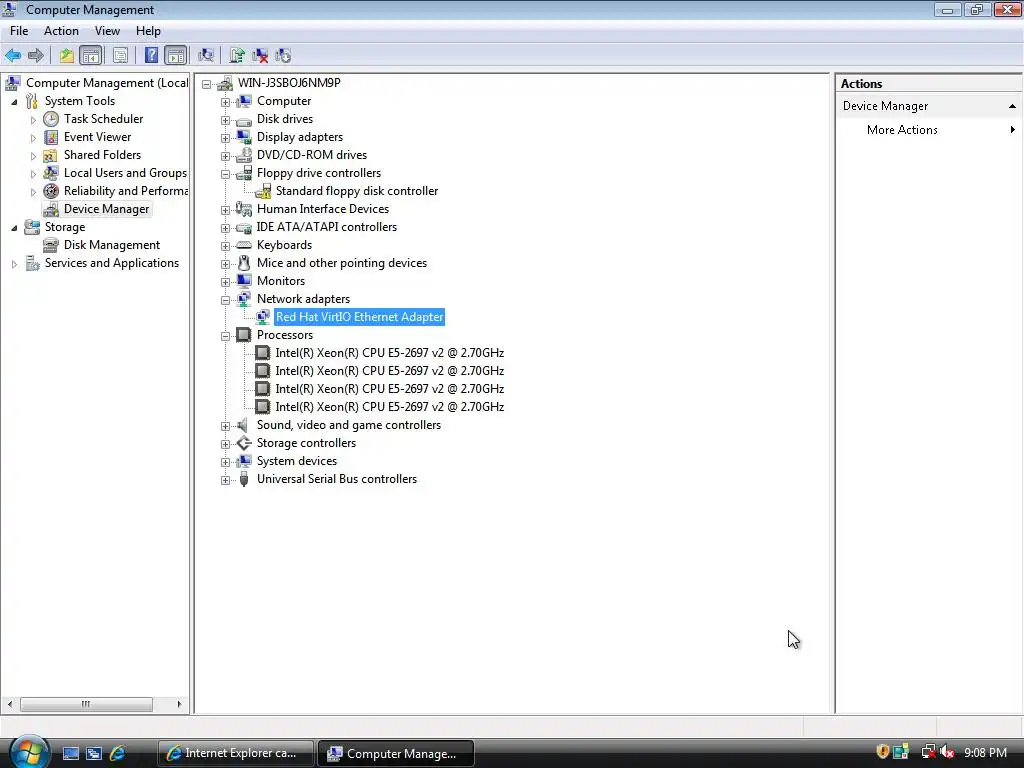Click the 9:08 PM taskbar clock
Screen dimensions: 1024x768
tap(985, 753)
